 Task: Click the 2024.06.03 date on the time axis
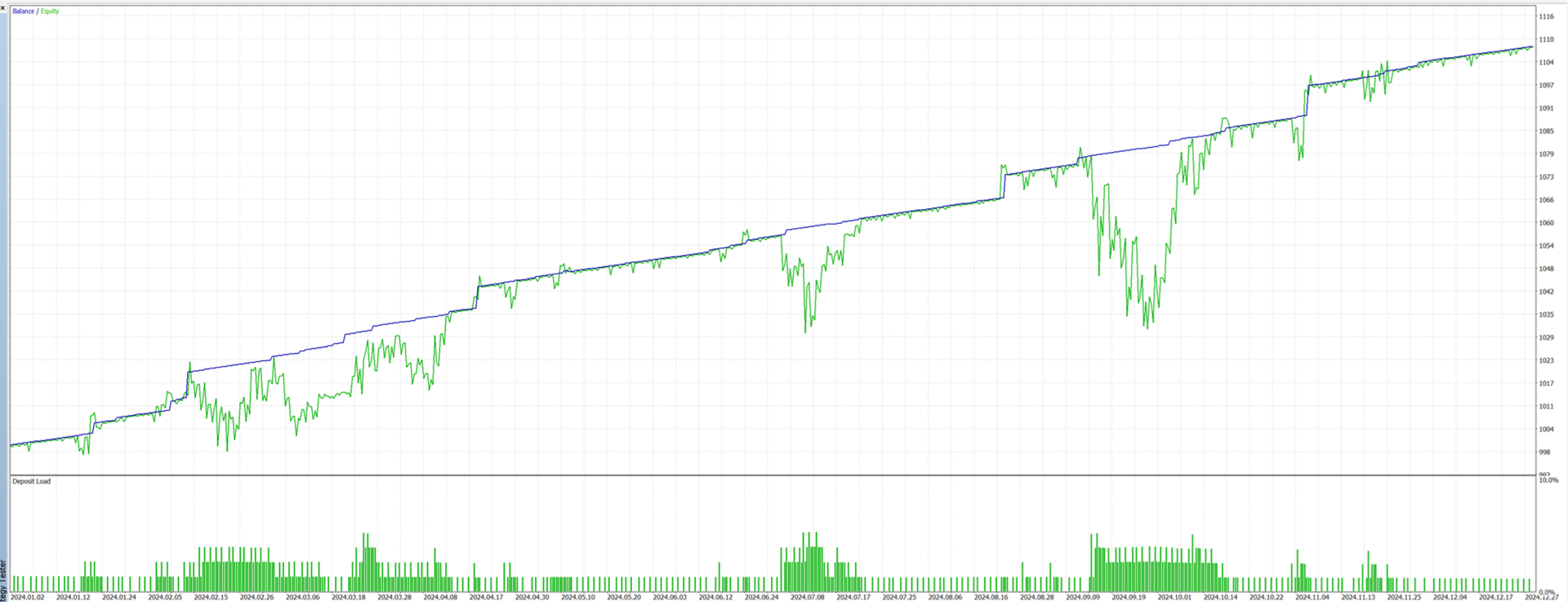click(x=670, y=597)
